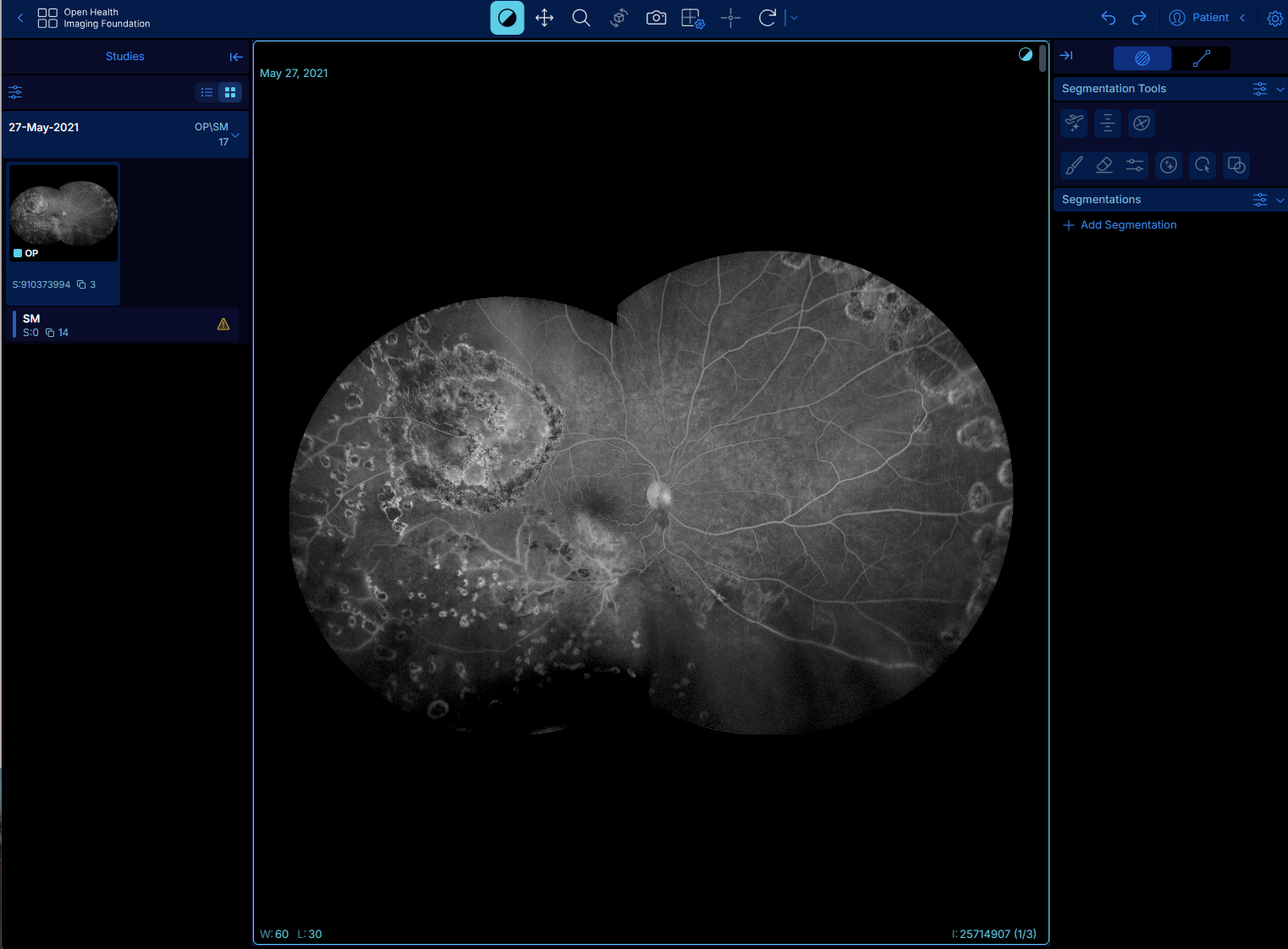The image size is (1288, 949).
Task: Click the Undo arrow
Action: 1109,18
